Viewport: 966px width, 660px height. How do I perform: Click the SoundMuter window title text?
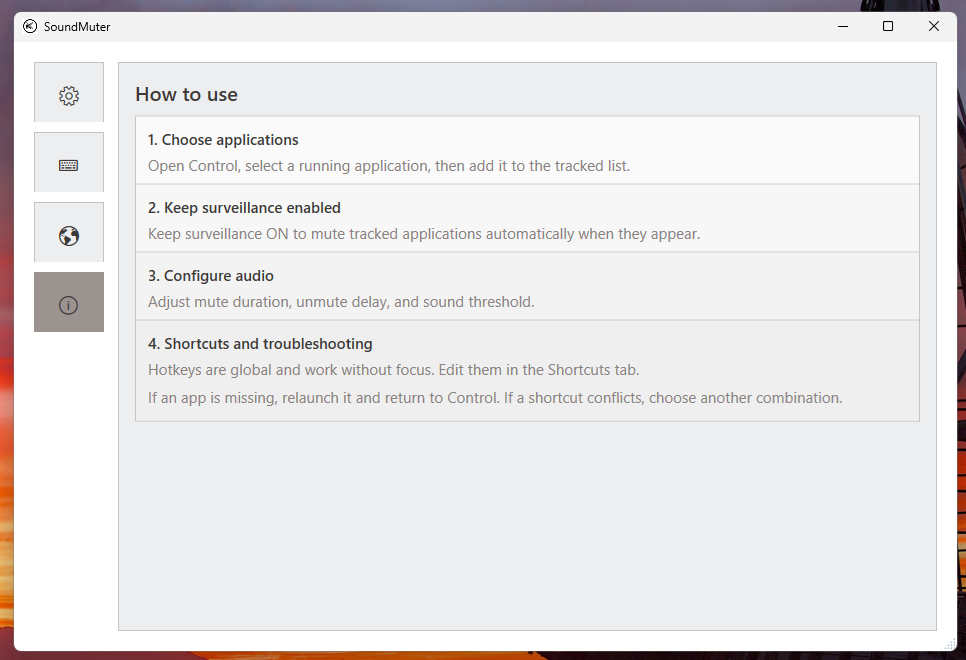[77, 26]
